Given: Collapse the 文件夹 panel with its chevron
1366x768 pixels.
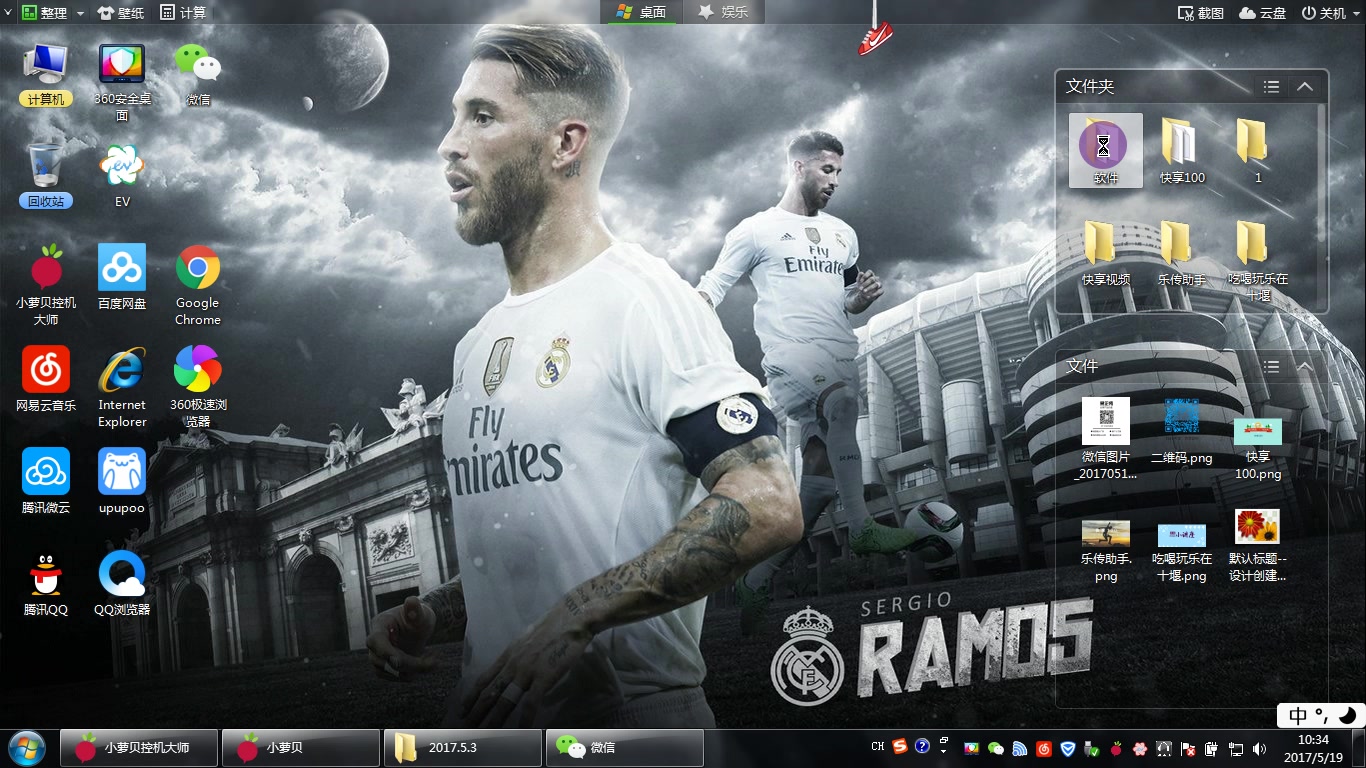Looking at the screenshot, I should (1304, 87).
